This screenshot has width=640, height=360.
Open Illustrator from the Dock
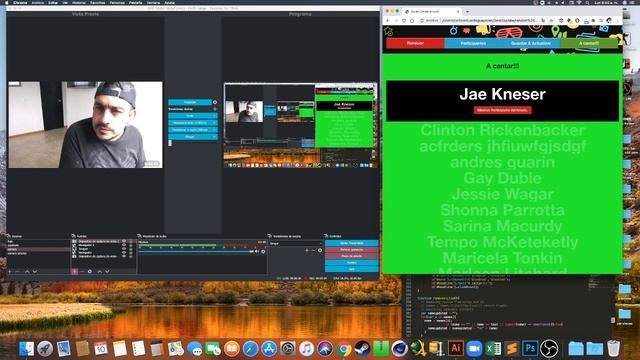(x=456, y=349)
